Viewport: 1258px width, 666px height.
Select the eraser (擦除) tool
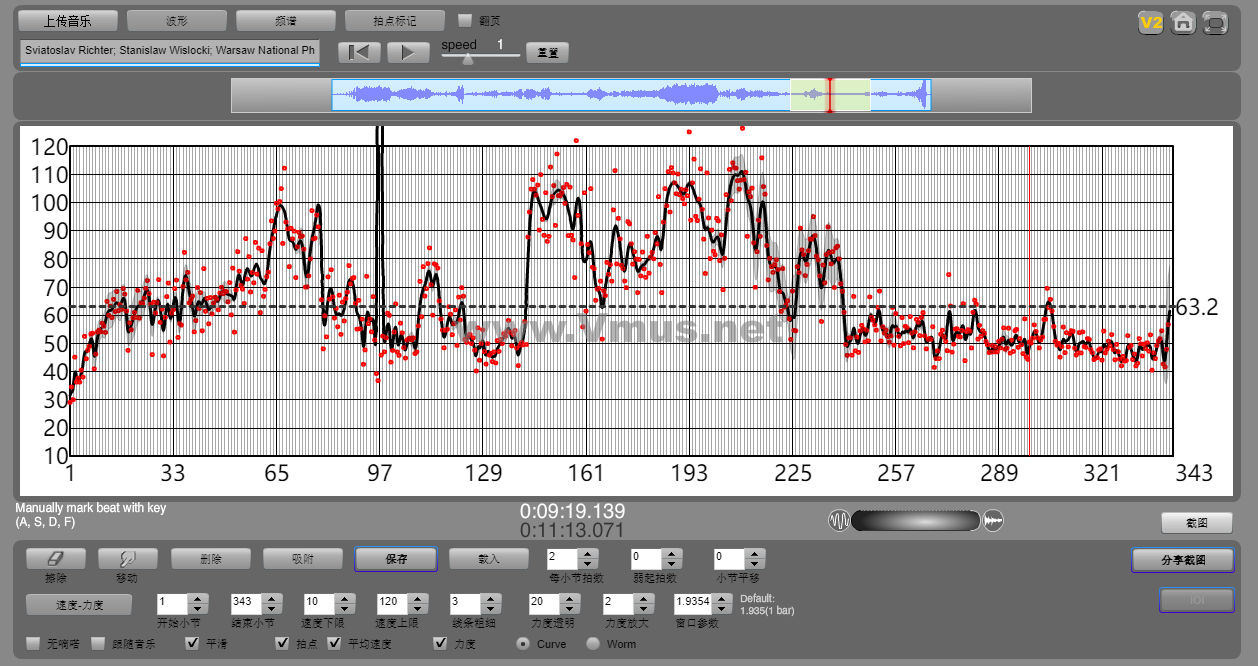point(56,559)
